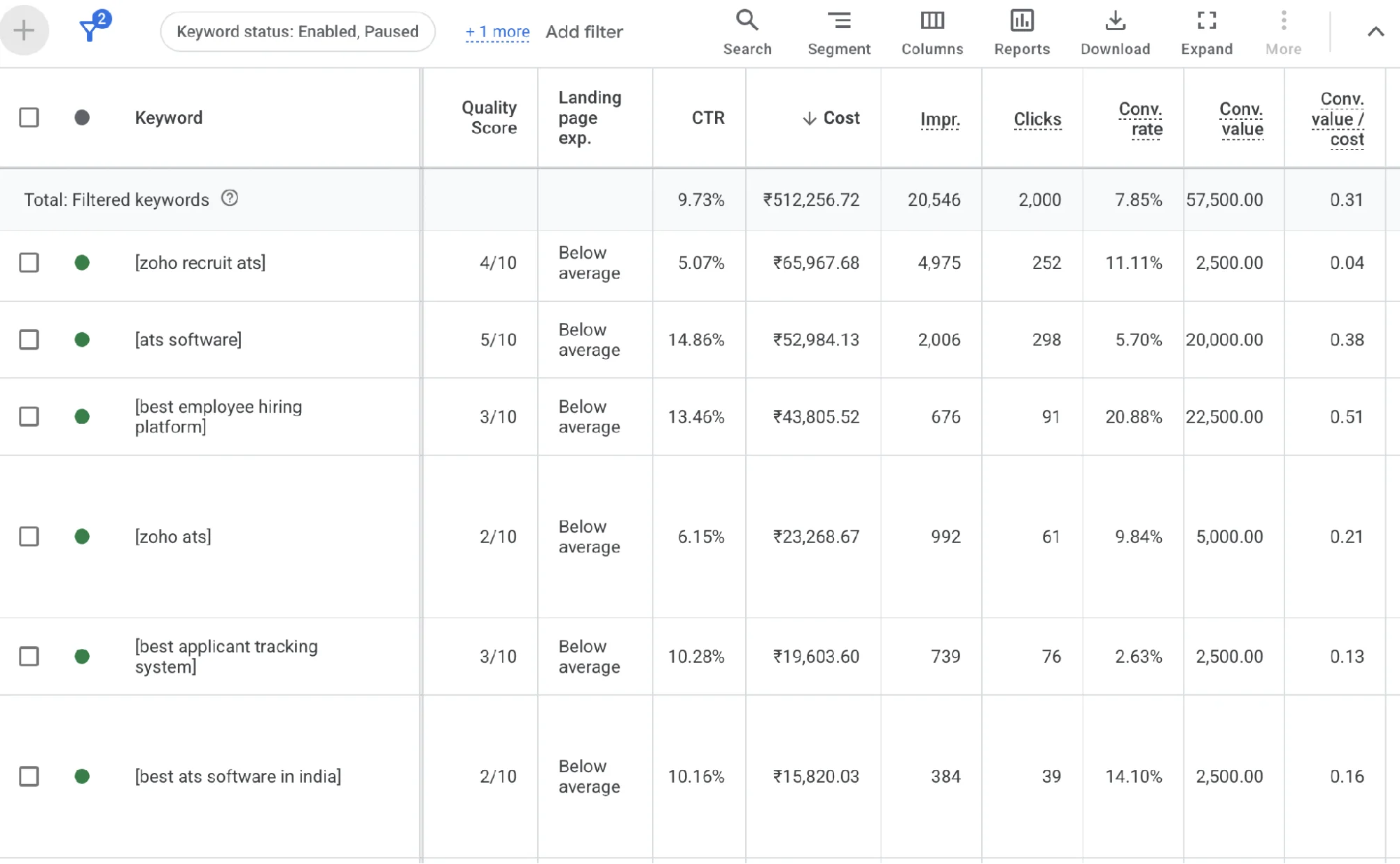Click Below average in the [zoho ats] row

[x=590, y=537]
